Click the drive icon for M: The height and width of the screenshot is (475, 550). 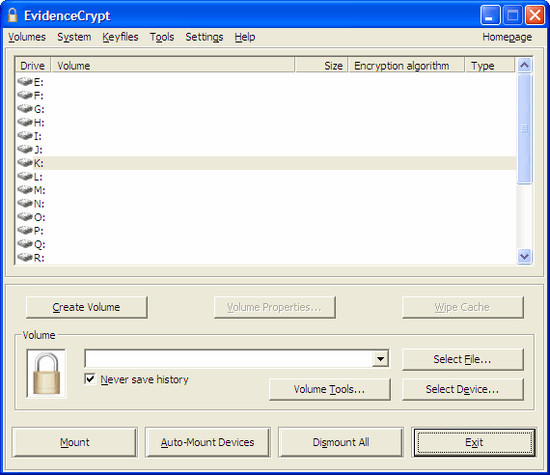point(25,190)
